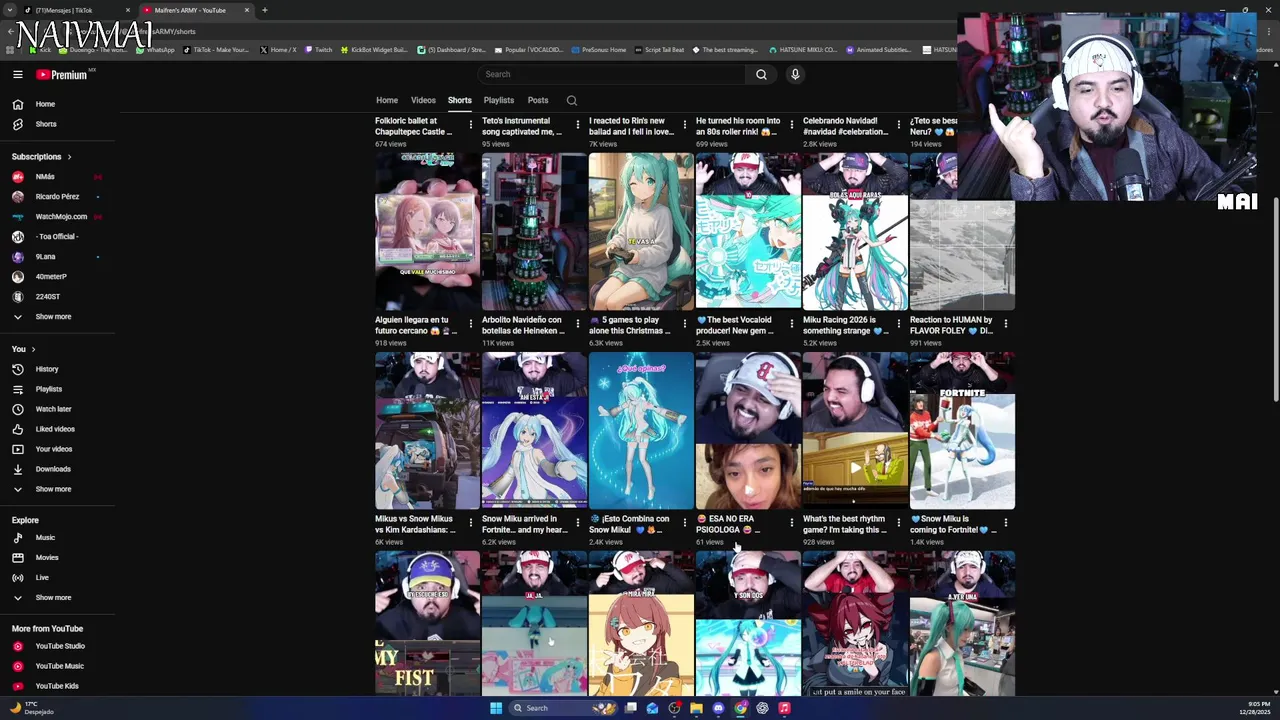Click the YouTube Premium logo

click(62, 74)
